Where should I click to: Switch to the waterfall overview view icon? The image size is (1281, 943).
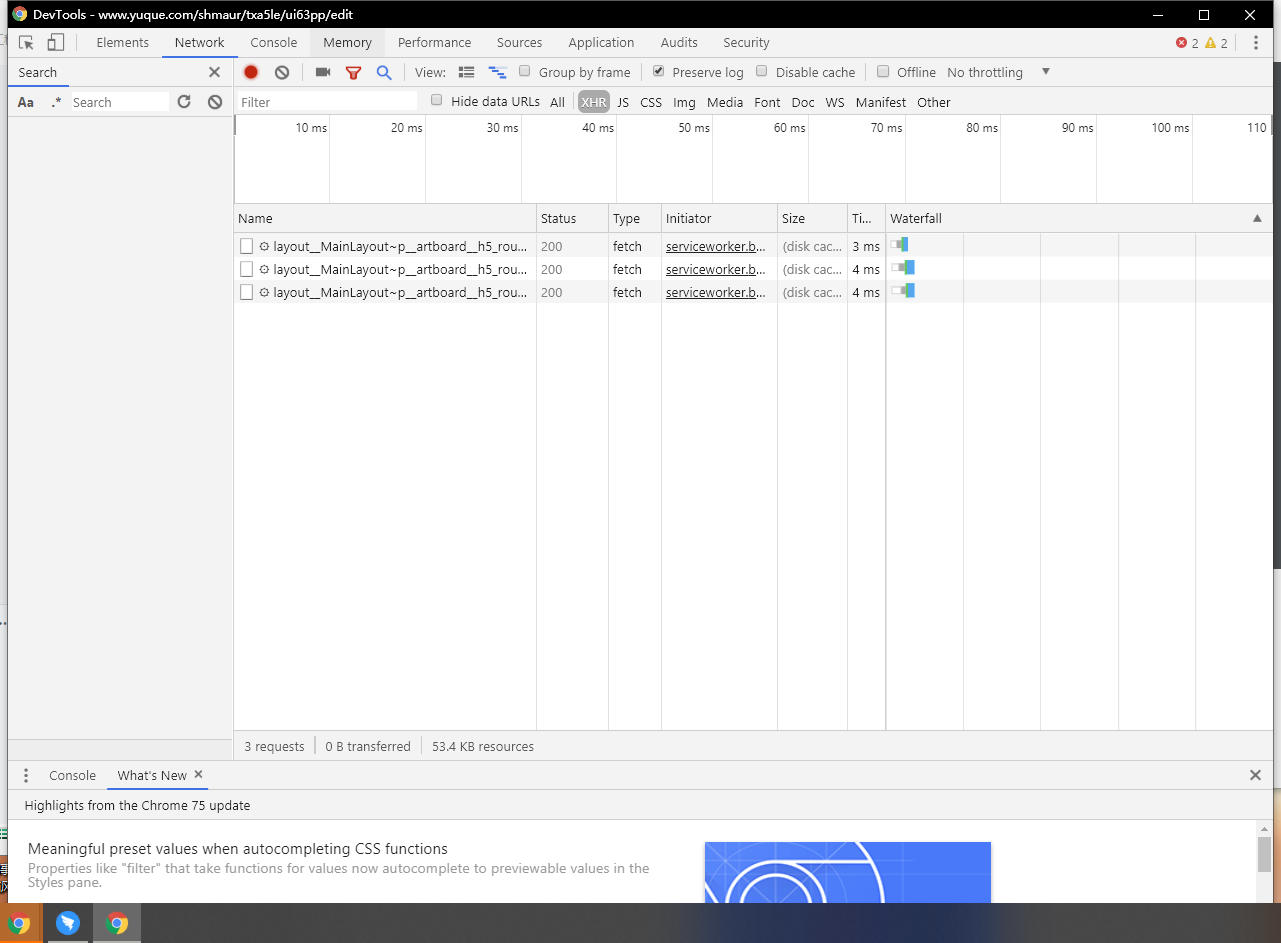click(497, 72)
